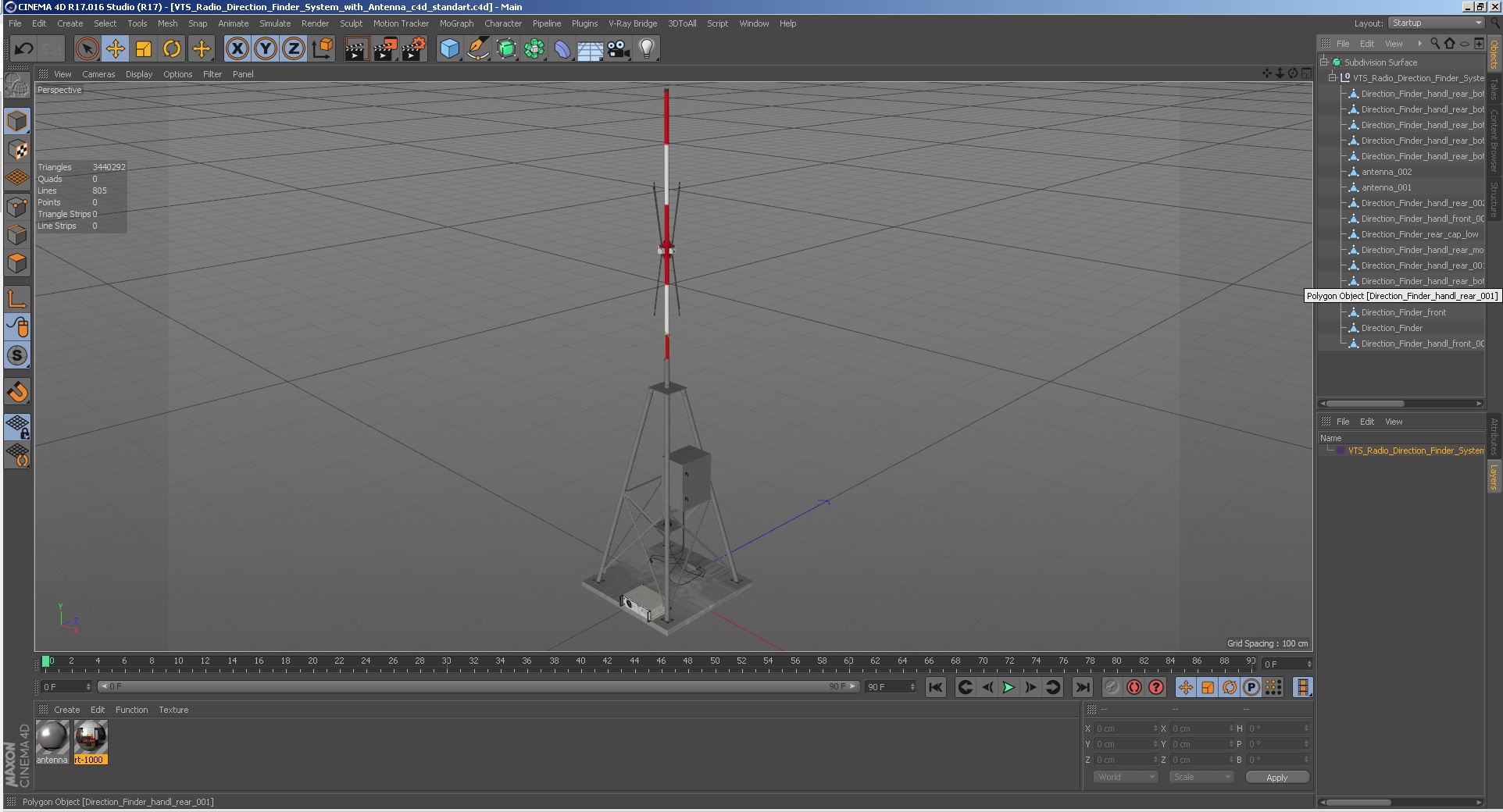Open viewport Display menu
This screenshot has width=1503, height=812.
(139, 74)
